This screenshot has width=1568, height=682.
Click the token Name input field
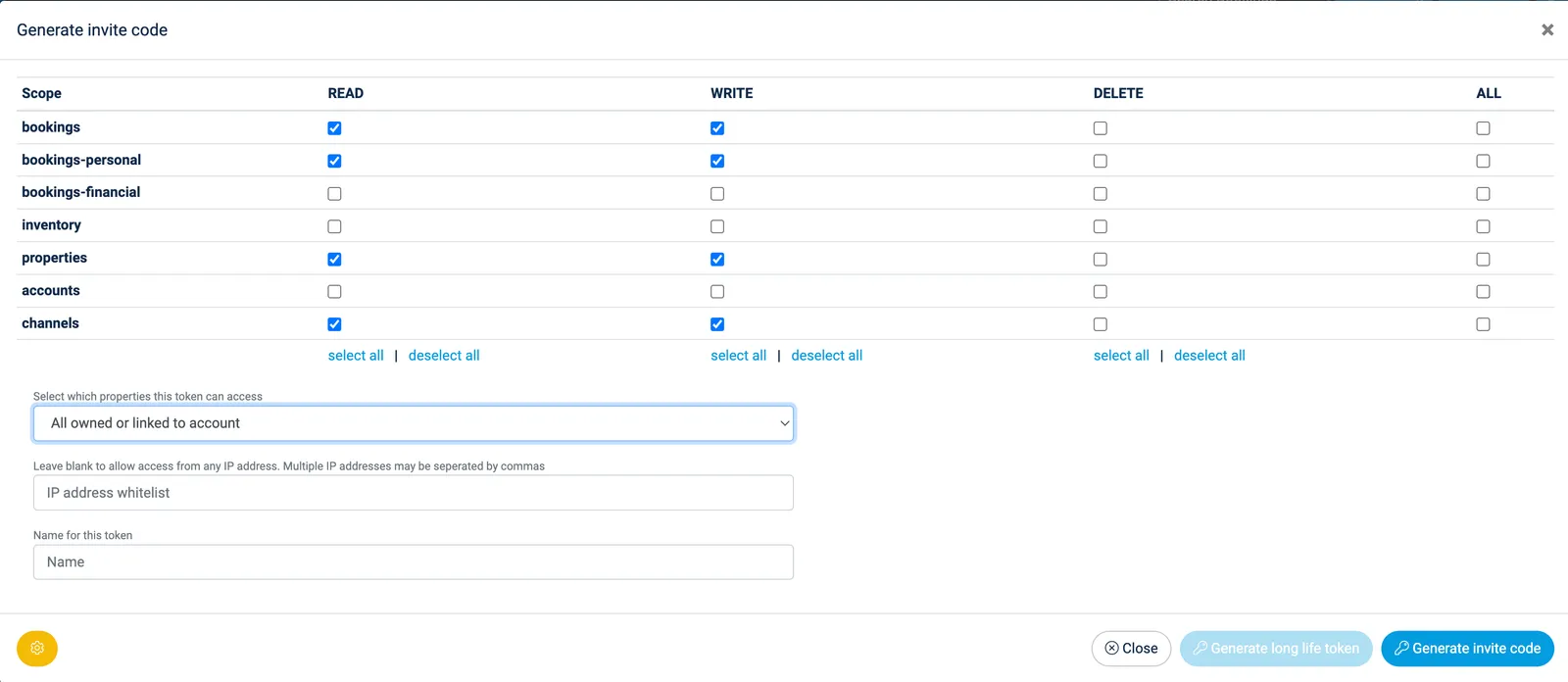[x=414, y=562]
